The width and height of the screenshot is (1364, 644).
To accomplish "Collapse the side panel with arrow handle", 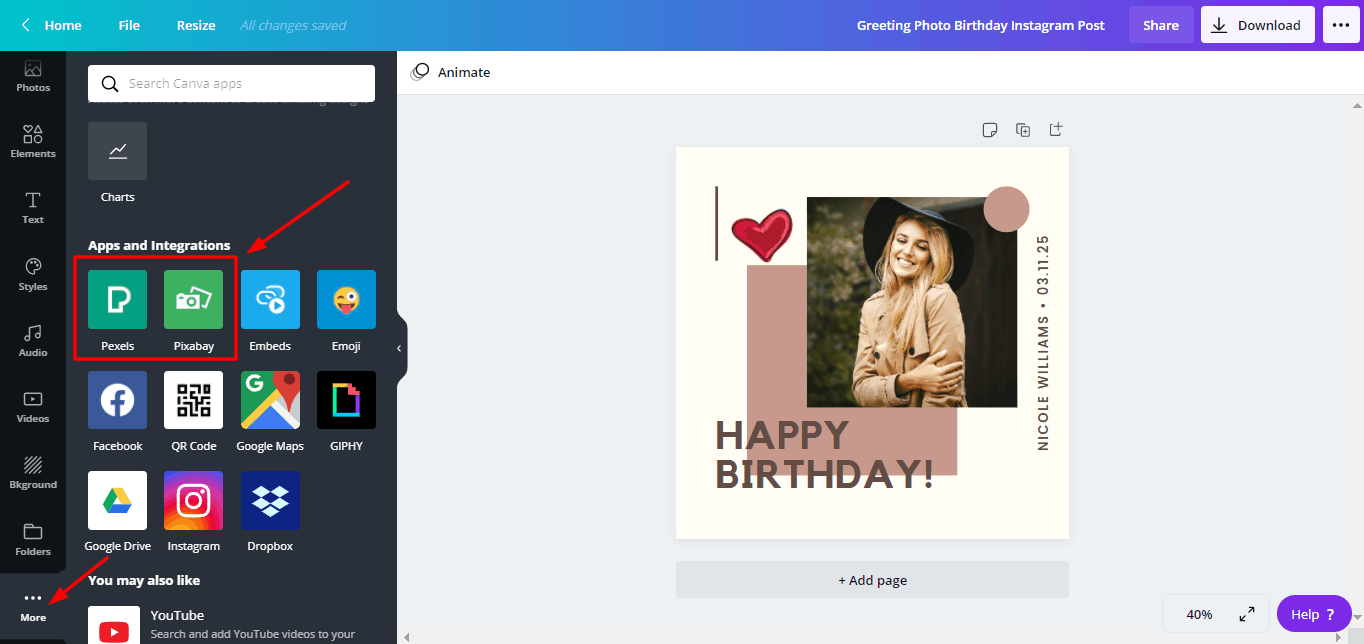I will coord(399,348).
